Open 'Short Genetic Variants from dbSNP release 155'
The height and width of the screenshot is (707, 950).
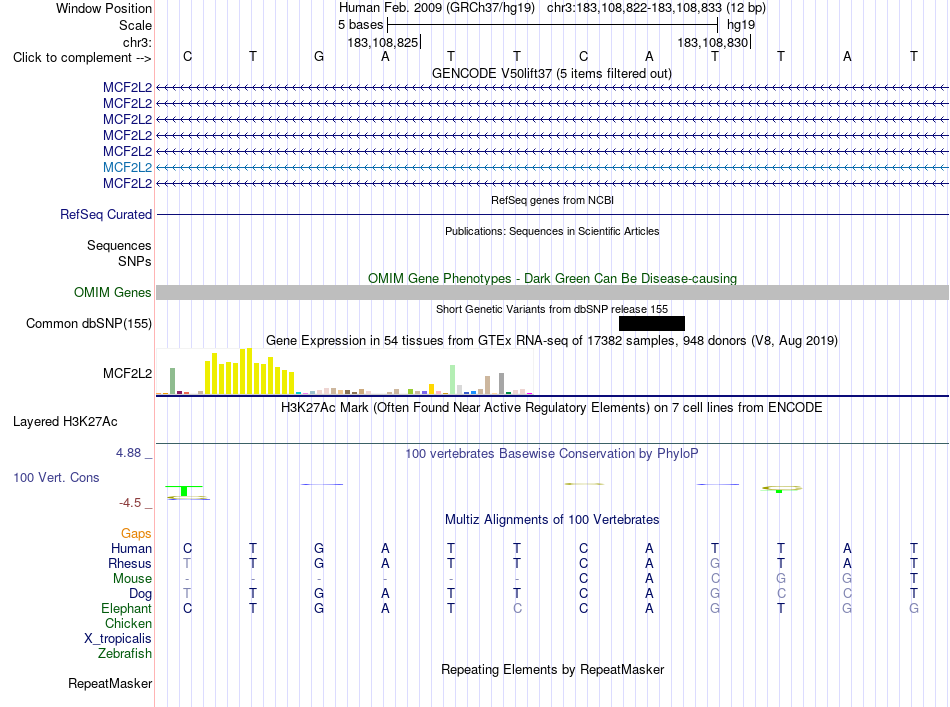[x=552, y=309]
